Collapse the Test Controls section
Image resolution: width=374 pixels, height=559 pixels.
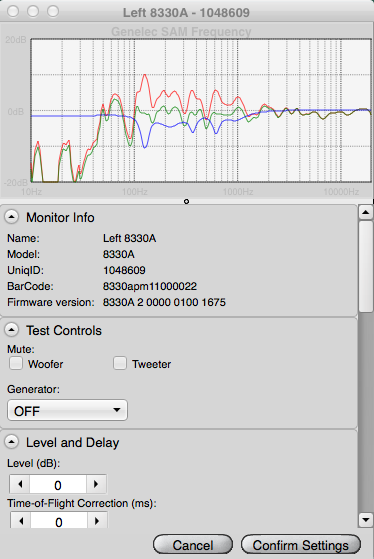(11, 330)
